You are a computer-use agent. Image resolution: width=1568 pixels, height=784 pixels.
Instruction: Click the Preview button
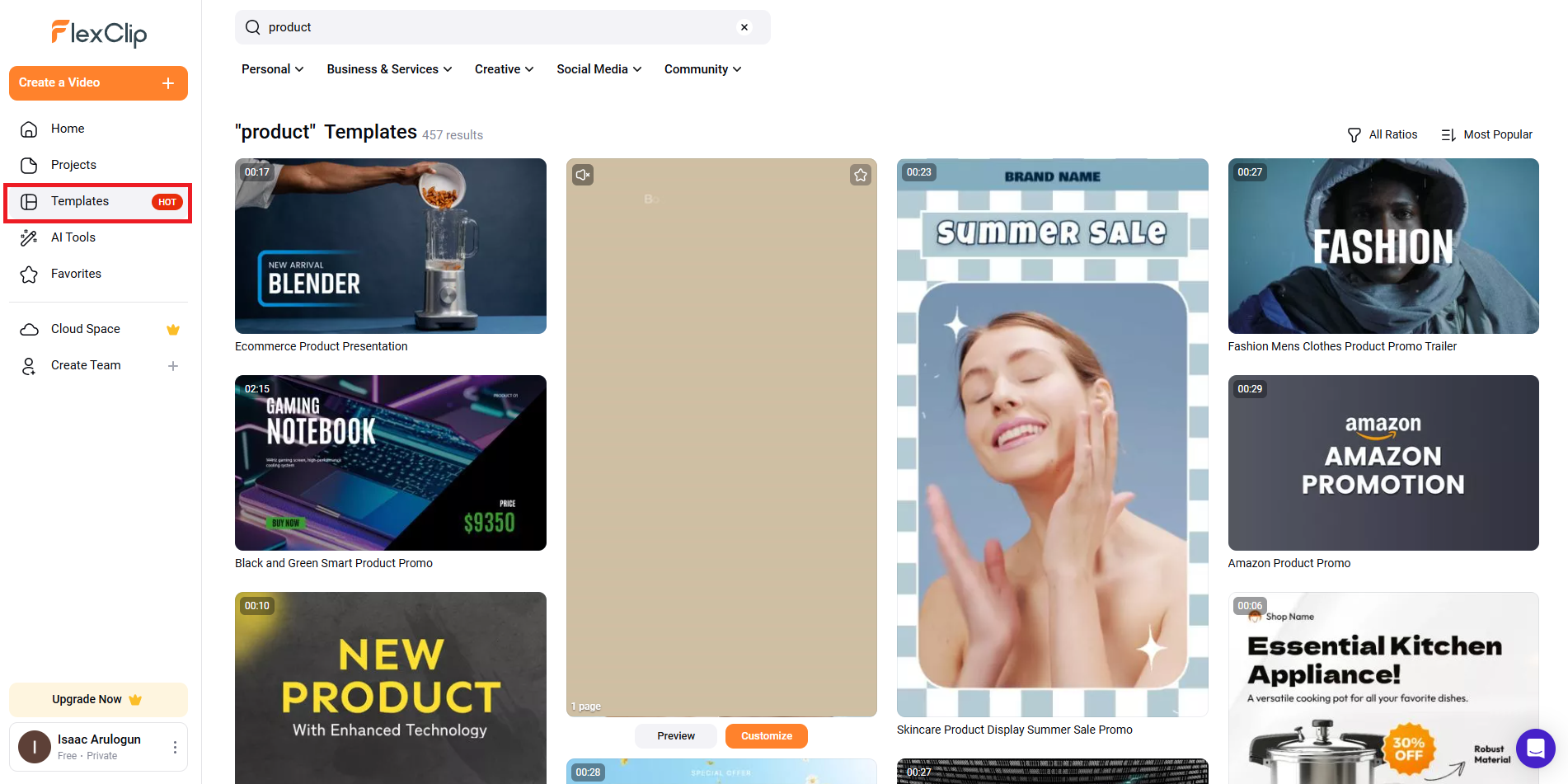pos(676,736)
